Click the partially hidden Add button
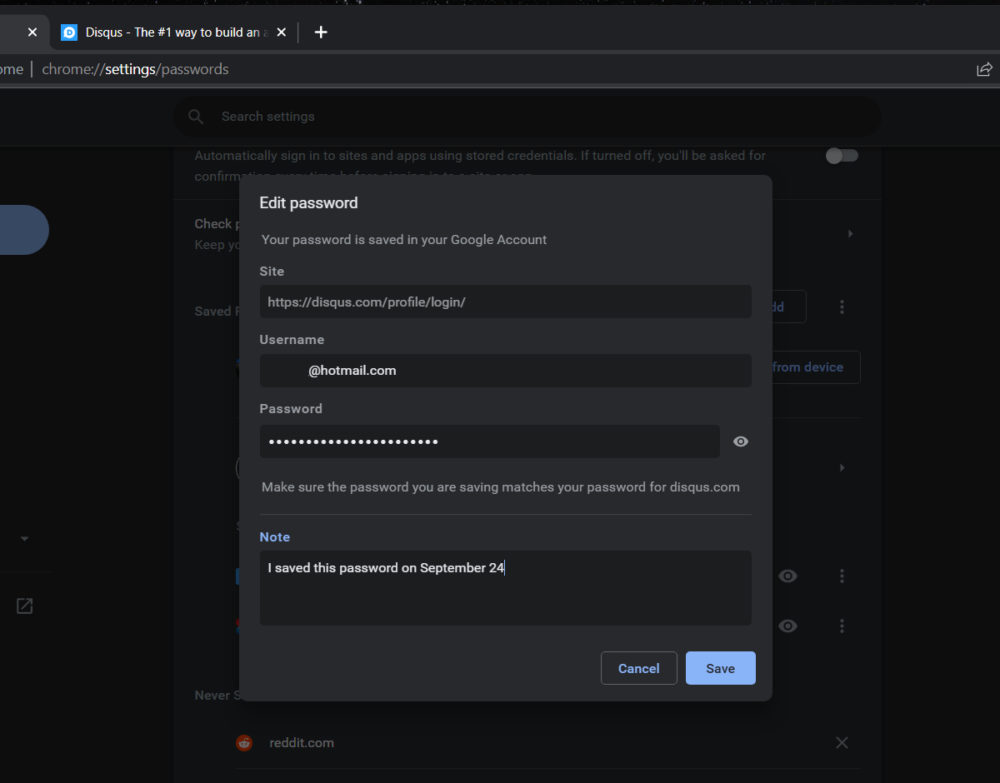Image resolution: width=1000 pixels, height=783 pixels. click(789, 307)
